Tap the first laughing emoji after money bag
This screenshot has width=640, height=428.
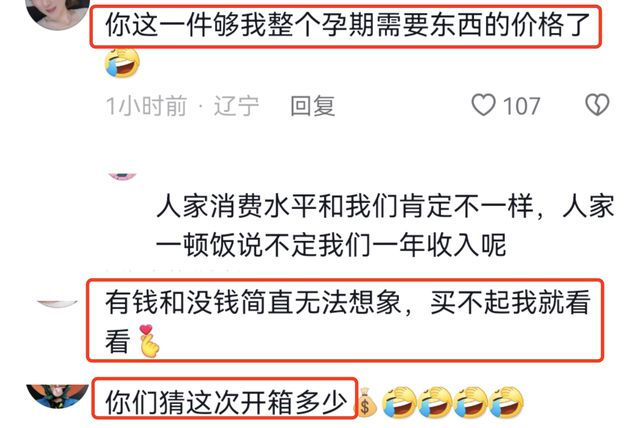tap(399, 403)
